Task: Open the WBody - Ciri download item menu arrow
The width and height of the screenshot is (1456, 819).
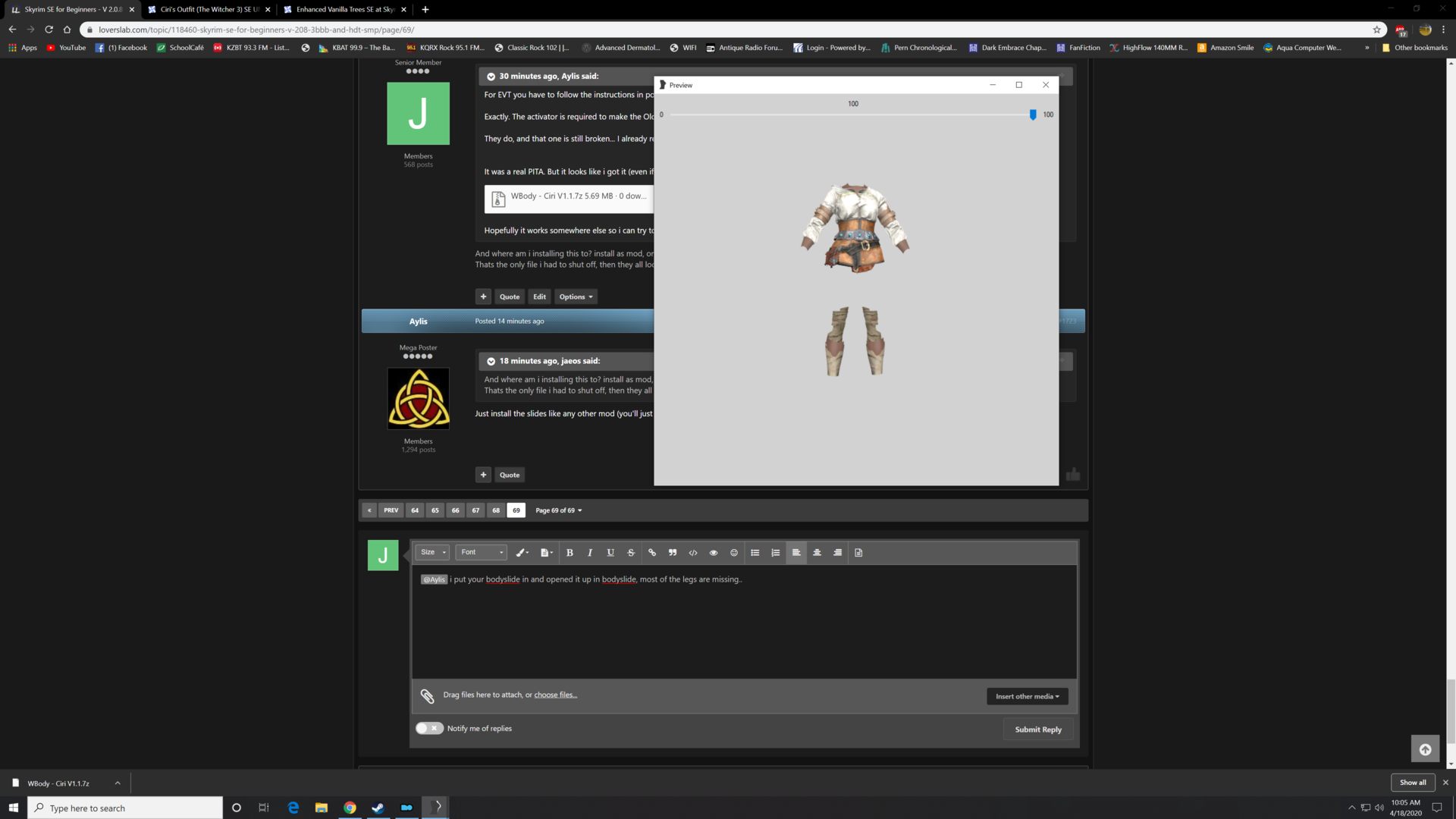Action: [118, 783]
